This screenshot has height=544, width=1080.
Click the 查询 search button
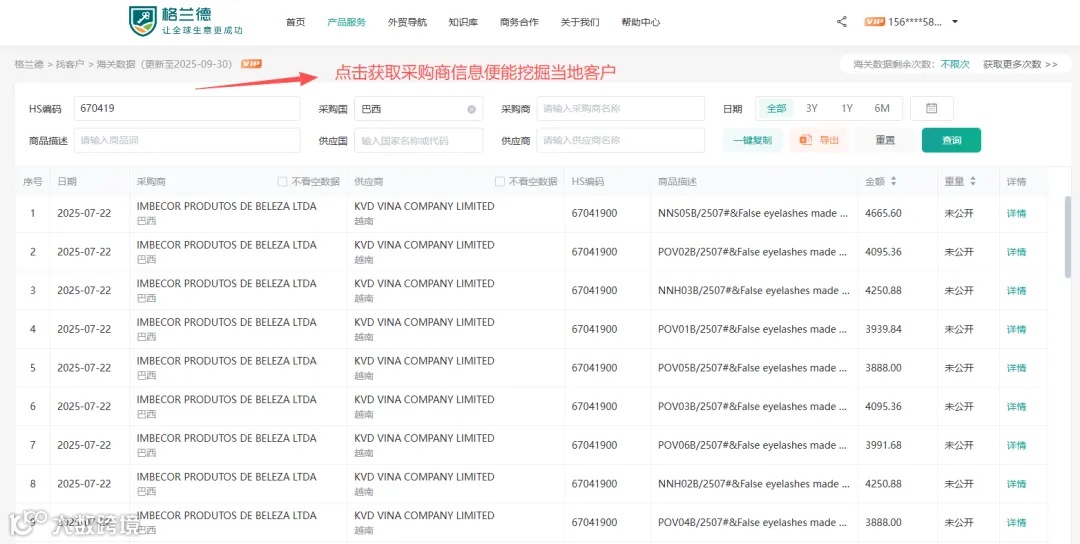pos(951,140)
